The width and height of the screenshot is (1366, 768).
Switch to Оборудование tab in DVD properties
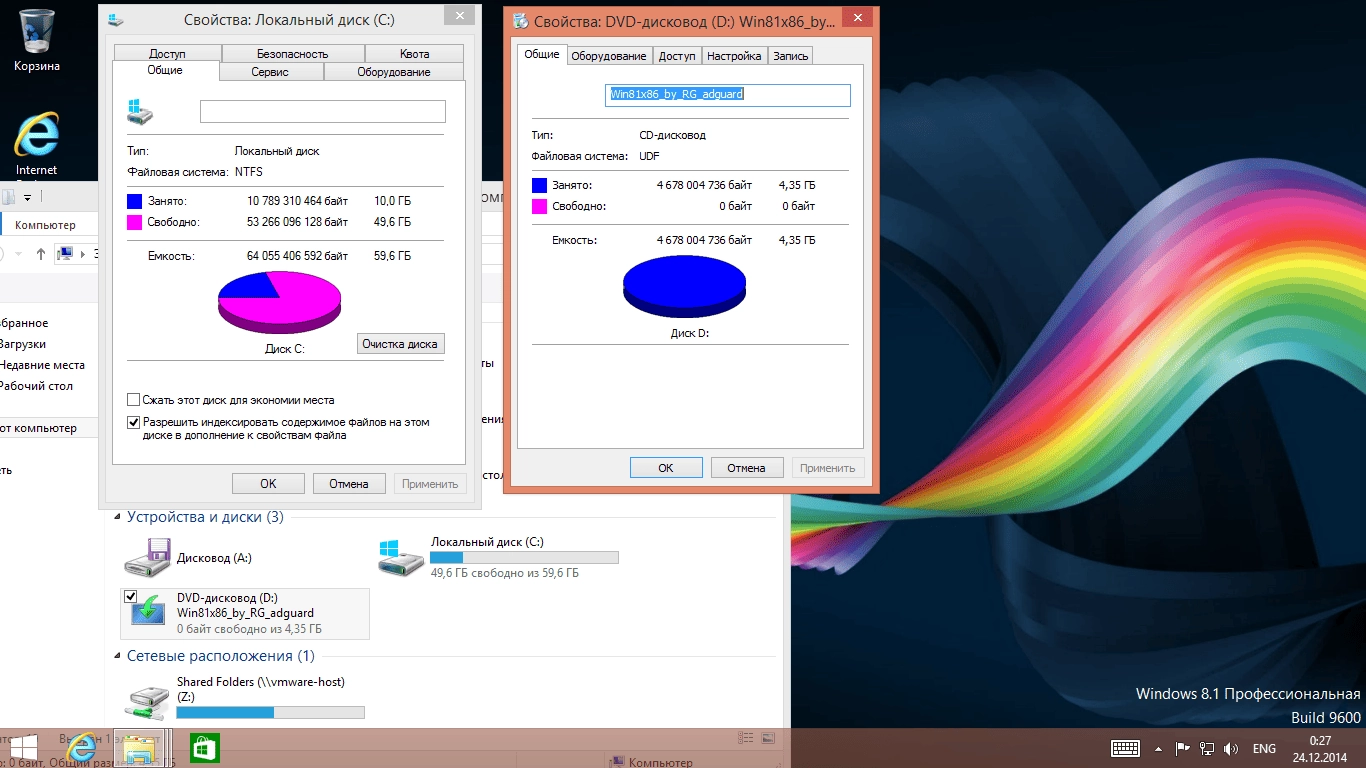coord(610,56)
